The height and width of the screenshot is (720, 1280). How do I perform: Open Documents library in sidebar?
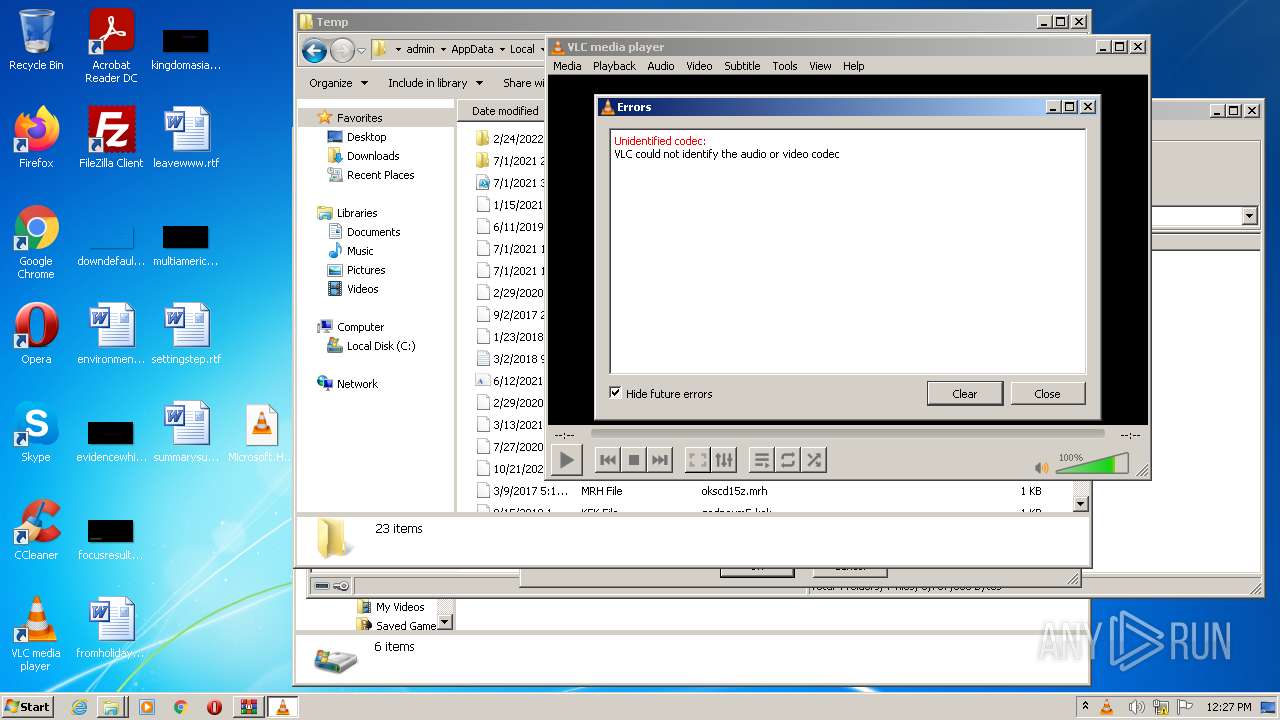[x=373, y=232]
